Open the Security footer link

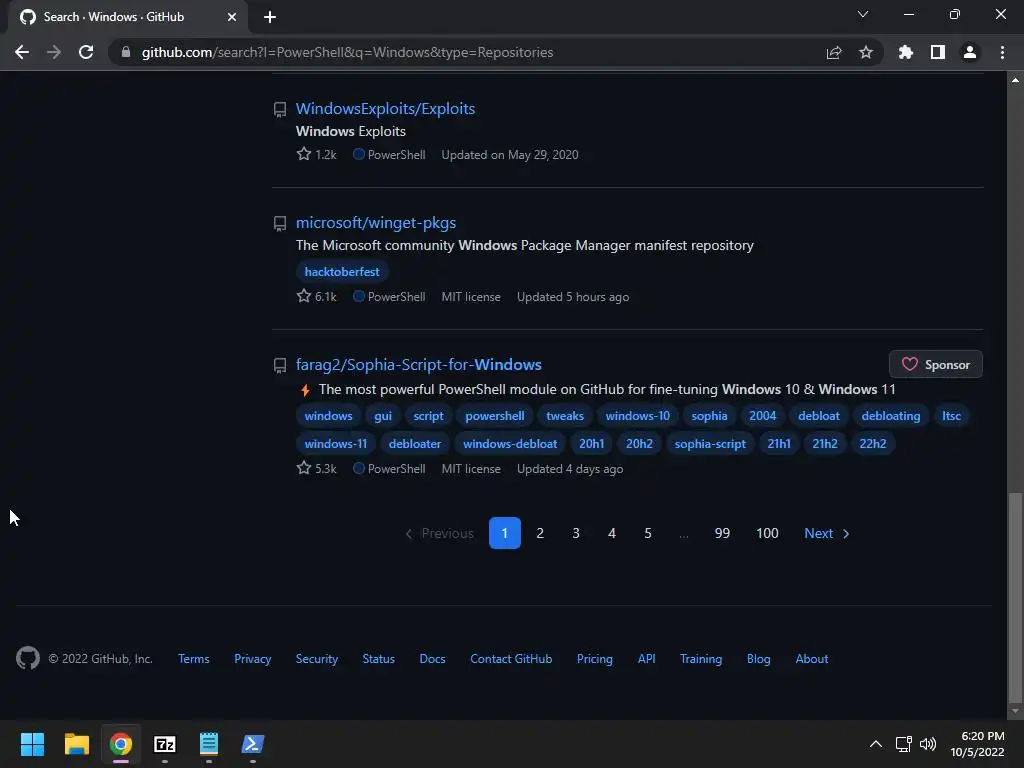click(317, 658)
